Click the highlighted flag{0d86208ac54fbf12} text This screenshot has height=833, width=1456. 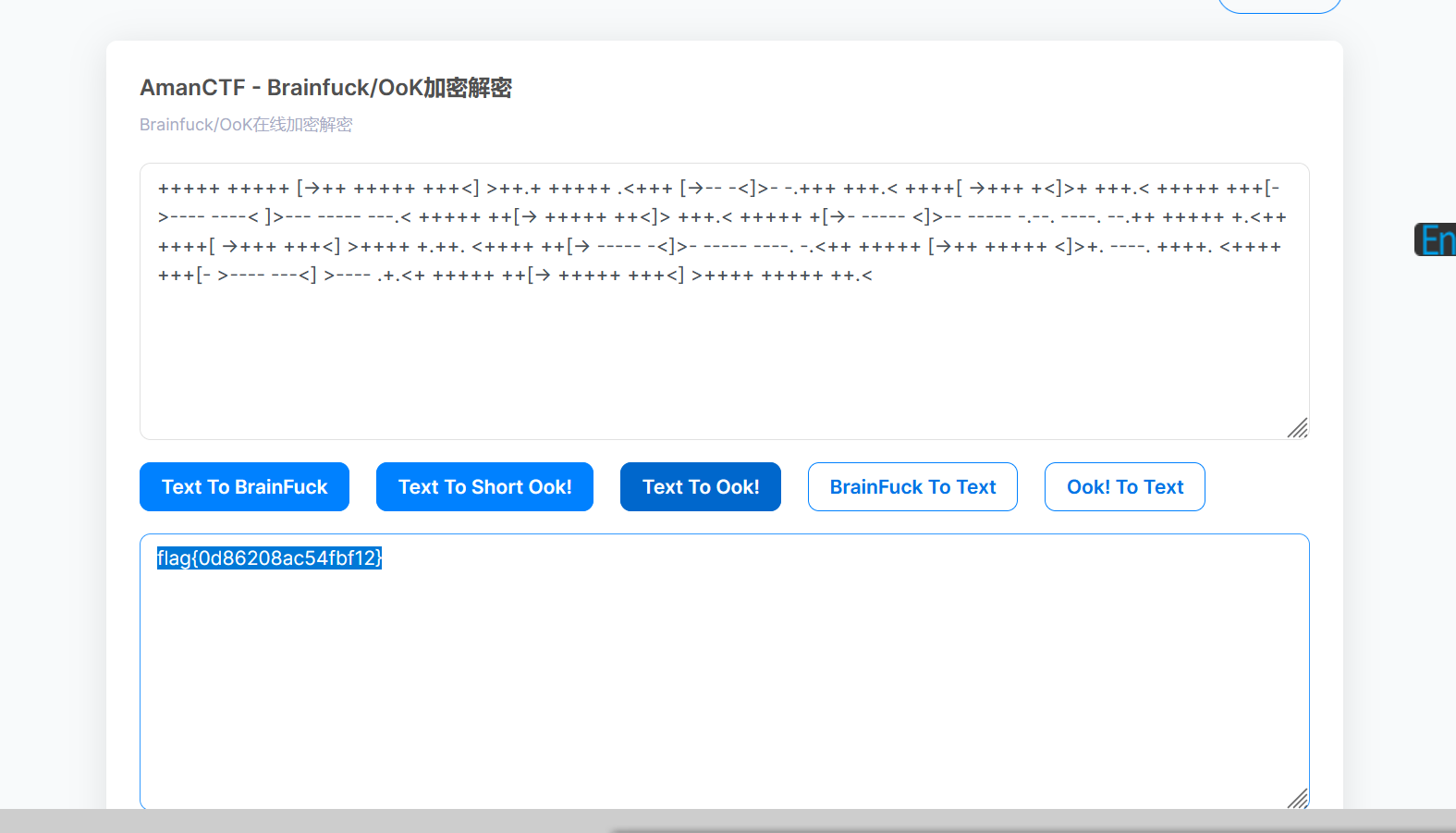click(269, 557)
